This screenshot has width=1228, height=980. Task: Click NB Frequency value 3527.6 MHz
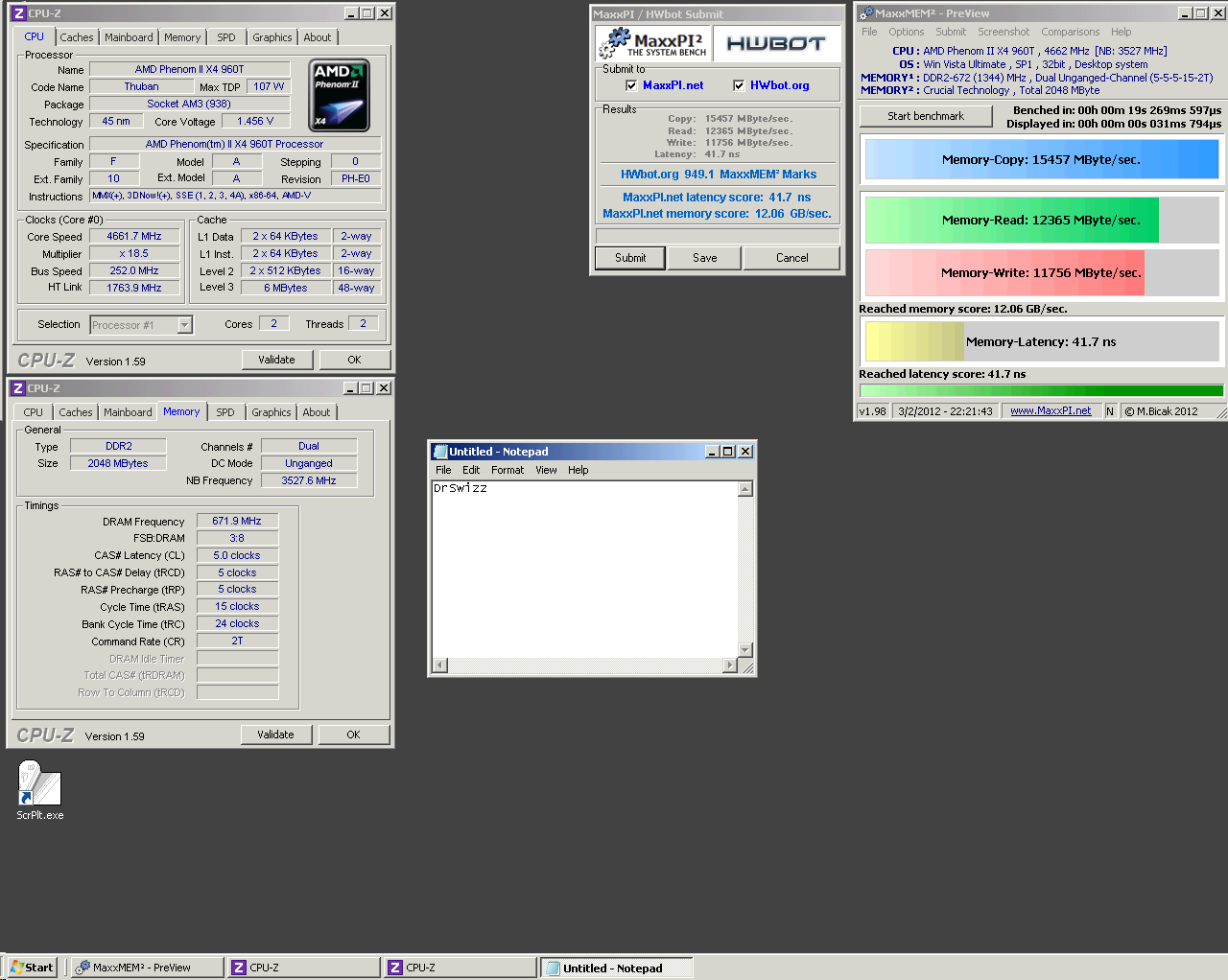pyautogui.click(x=309, y=480)
